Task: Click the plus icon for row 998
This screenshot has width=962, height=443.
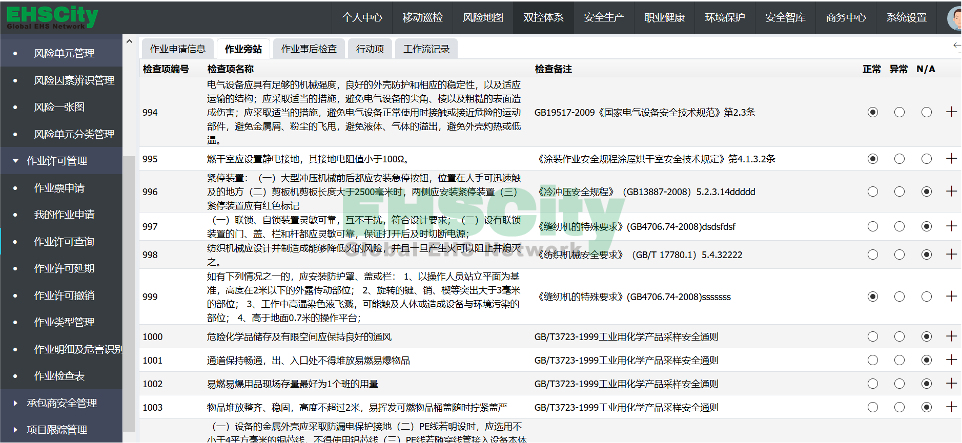Action: pos(951,255)
